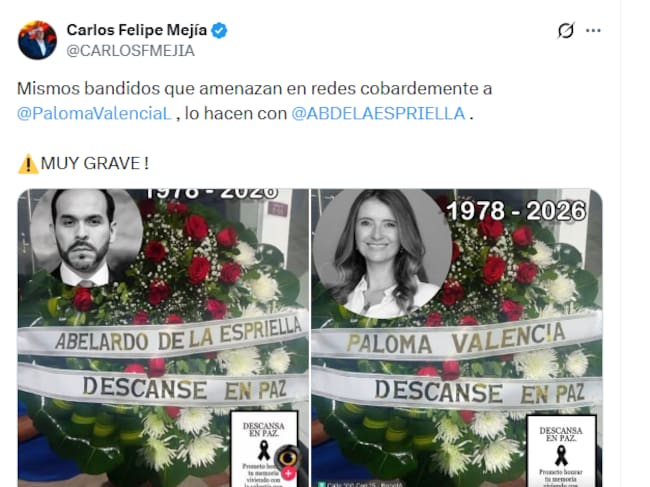The image size is (650, 487).
Task: Click the 1978 - 2026 caption on right image
Action: point(516,211)
